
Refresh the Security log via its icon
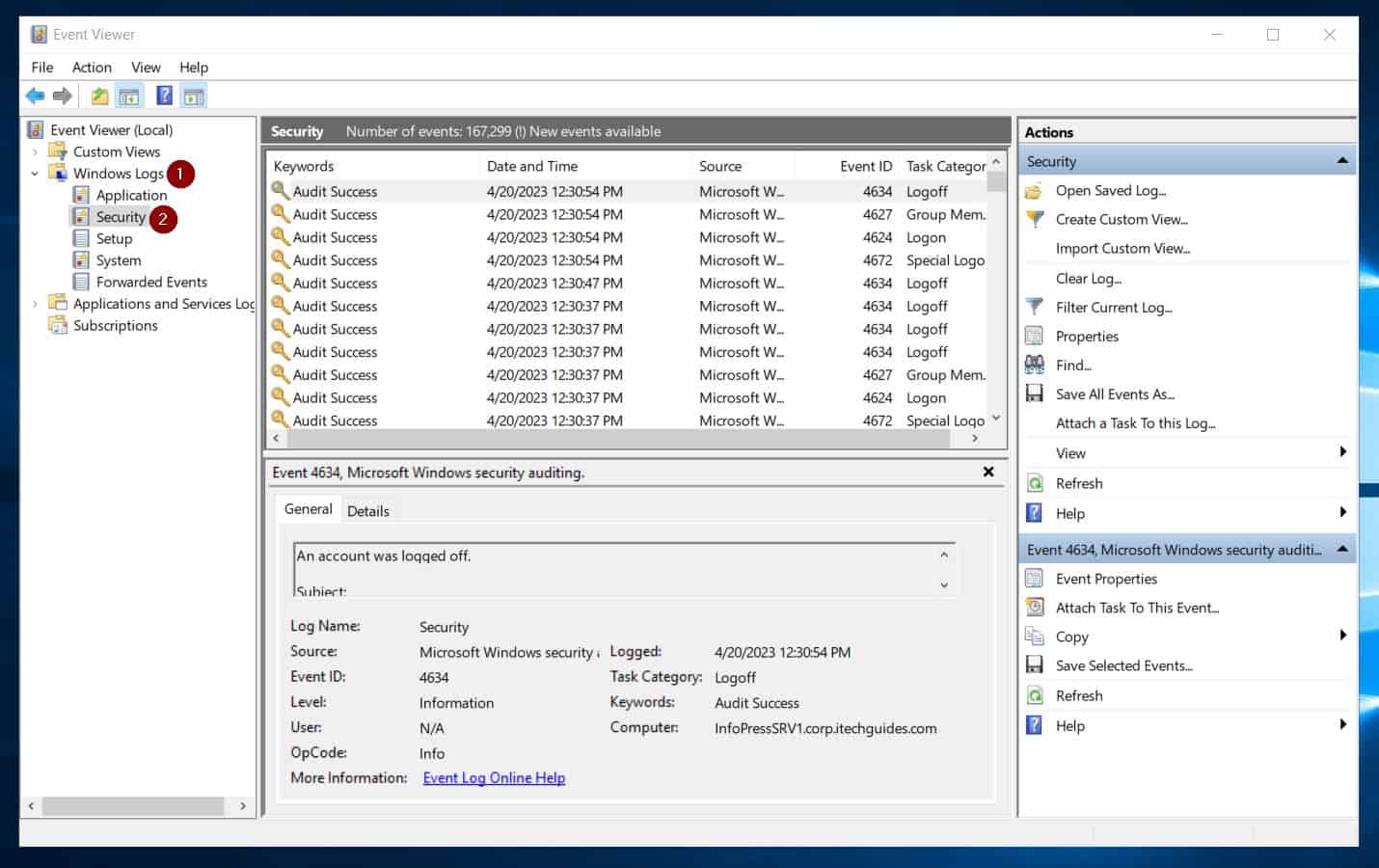[1034, 482]
